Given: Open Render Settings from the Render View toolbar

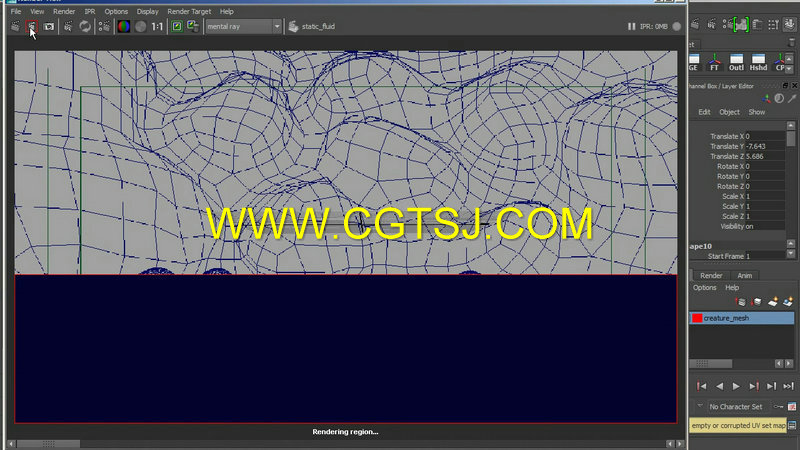Looking at the screenshot, I should pyautogui.click(x=104, y=27).
